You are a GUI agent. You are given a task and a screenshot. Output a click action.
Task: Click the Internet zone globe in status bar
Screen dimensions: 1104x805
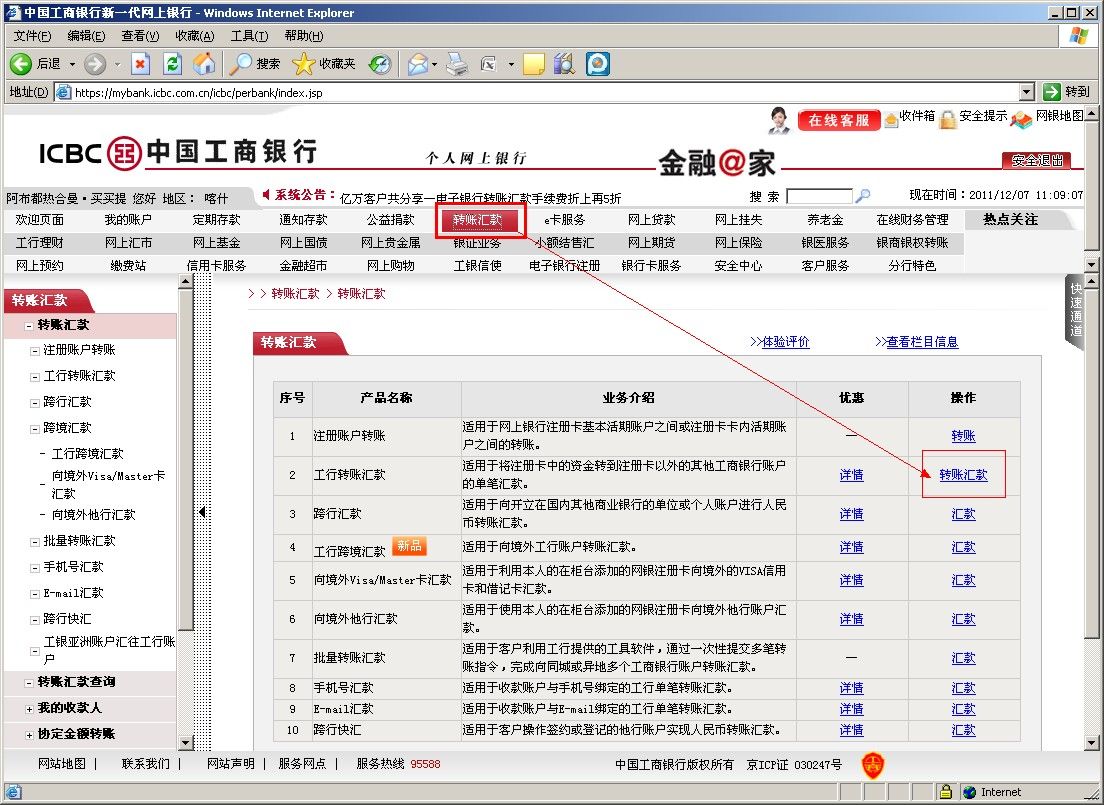coord(970,792)
